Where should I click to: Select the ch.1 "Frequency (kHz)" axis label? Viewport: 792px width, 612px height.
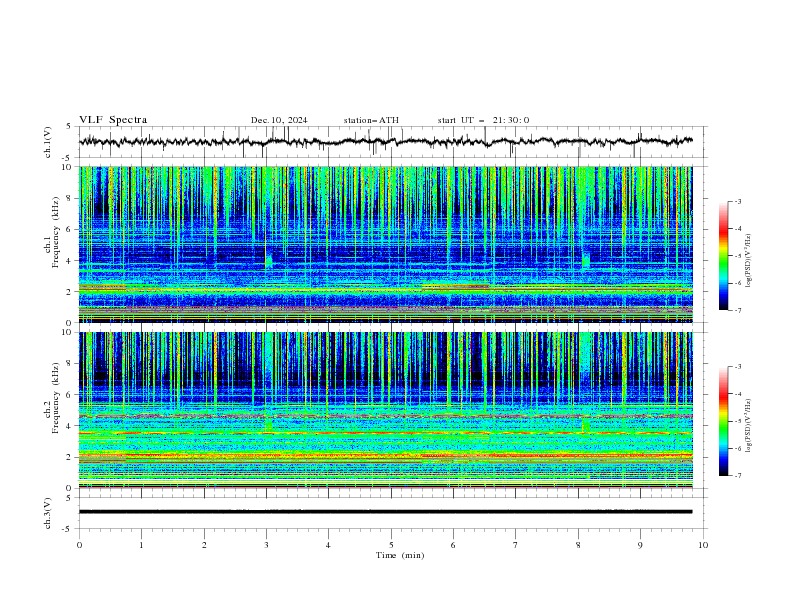tap(56, 232)
